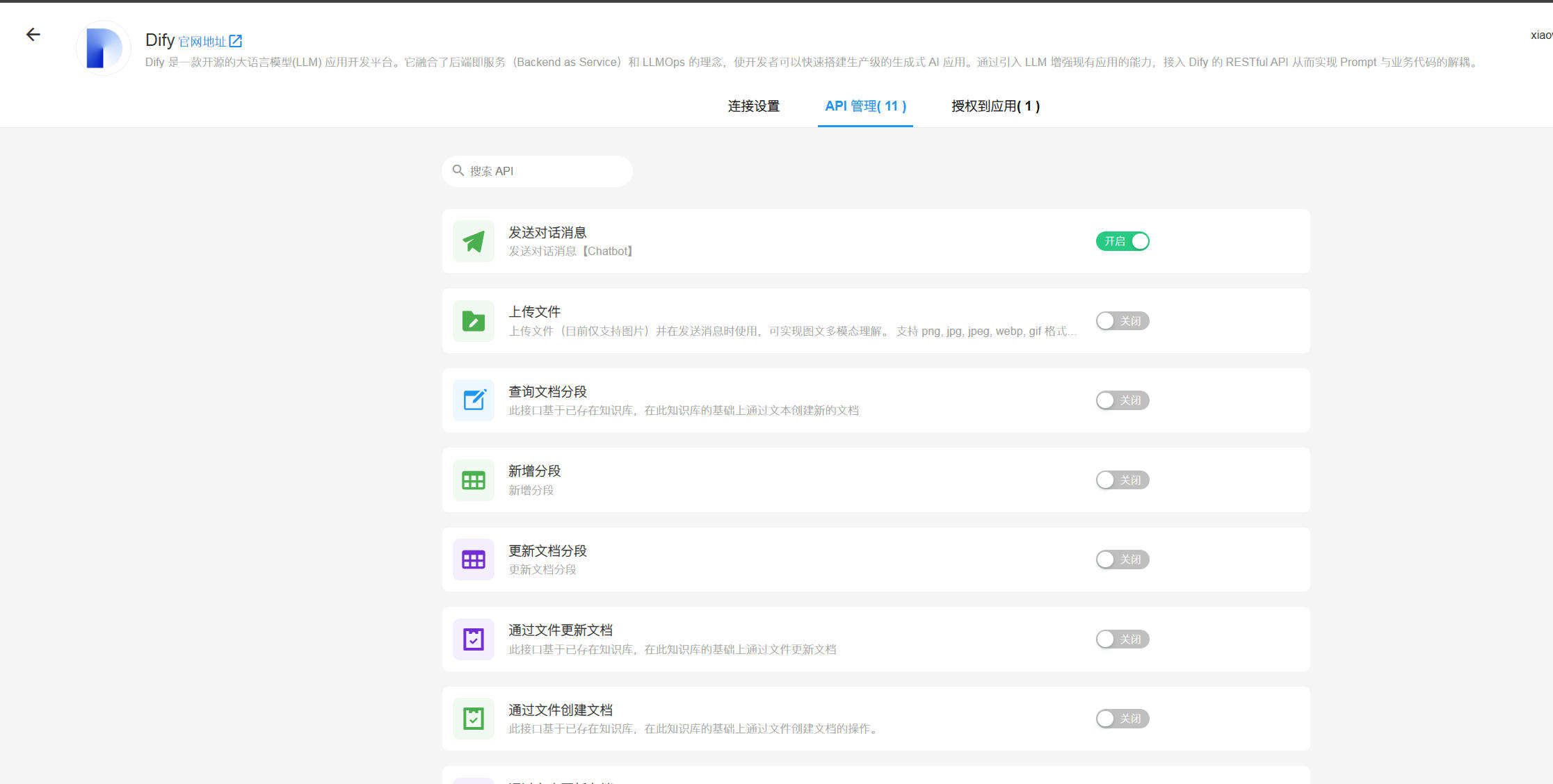Switch to the 连接设置 tab
Viewport: 1553px width, 784px height.
[753, 106]
